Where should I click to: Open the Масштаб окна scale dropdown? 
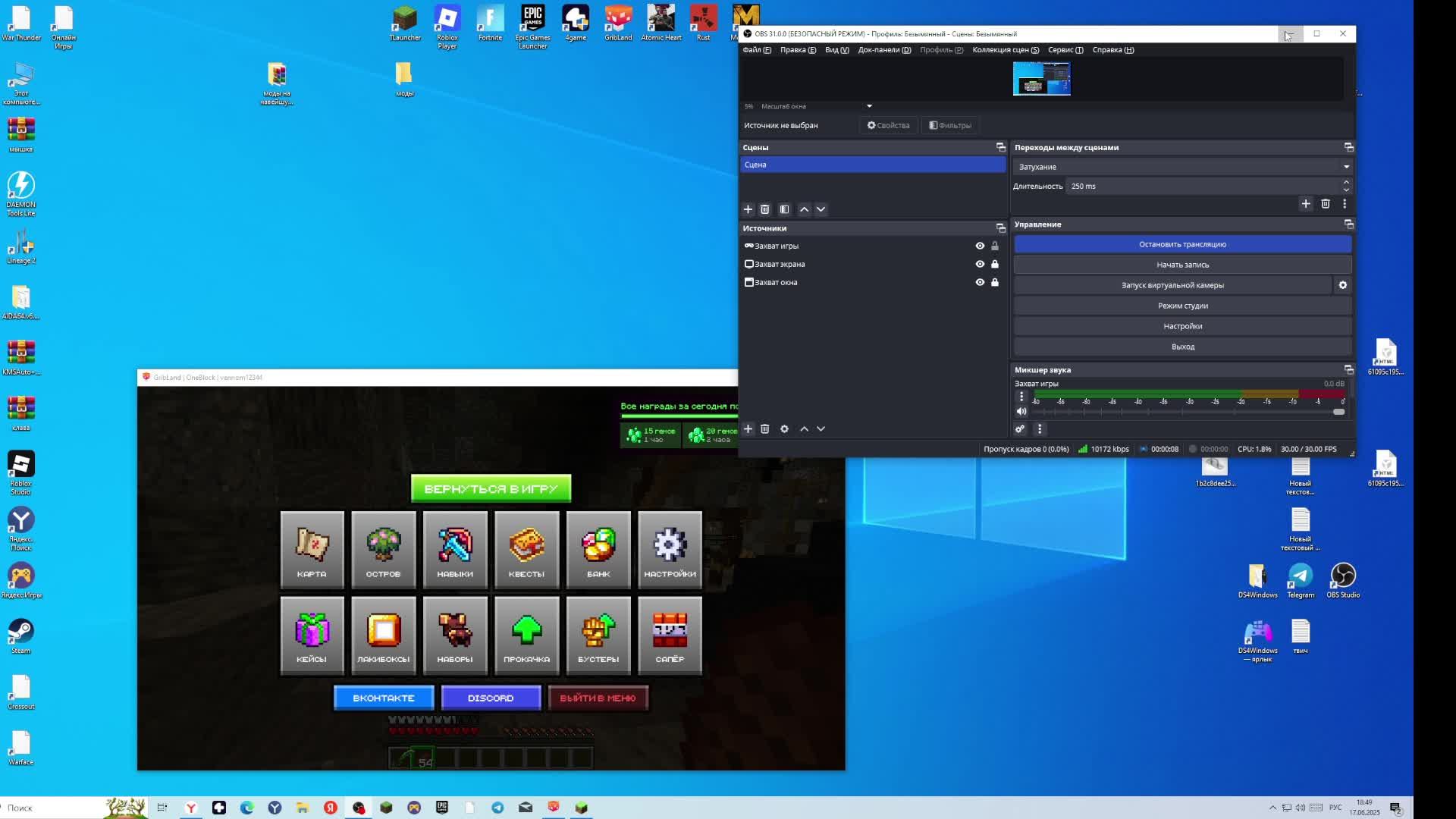point(869,106)
